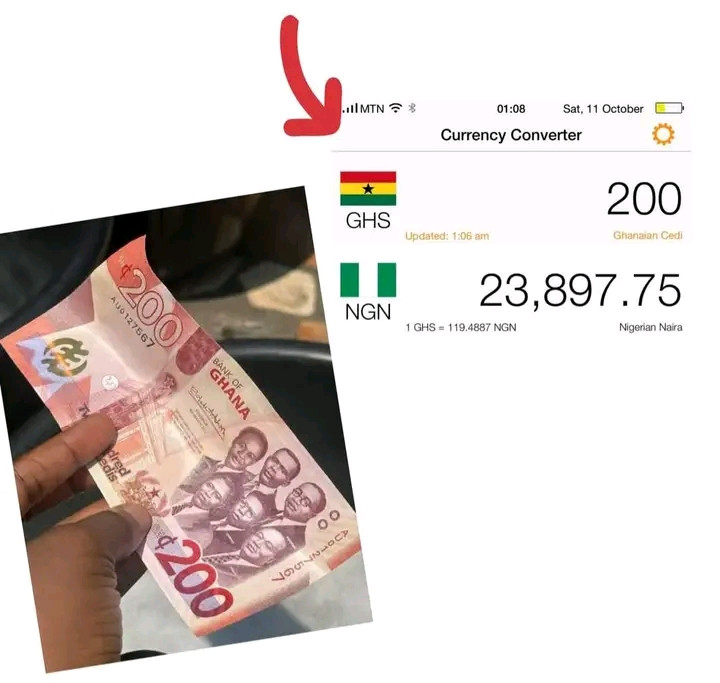Image resolution: width=720 pixels, height=683 pixels.
Task: Tap the 'Nigerian Naira' label
Action: pos(651,327)
